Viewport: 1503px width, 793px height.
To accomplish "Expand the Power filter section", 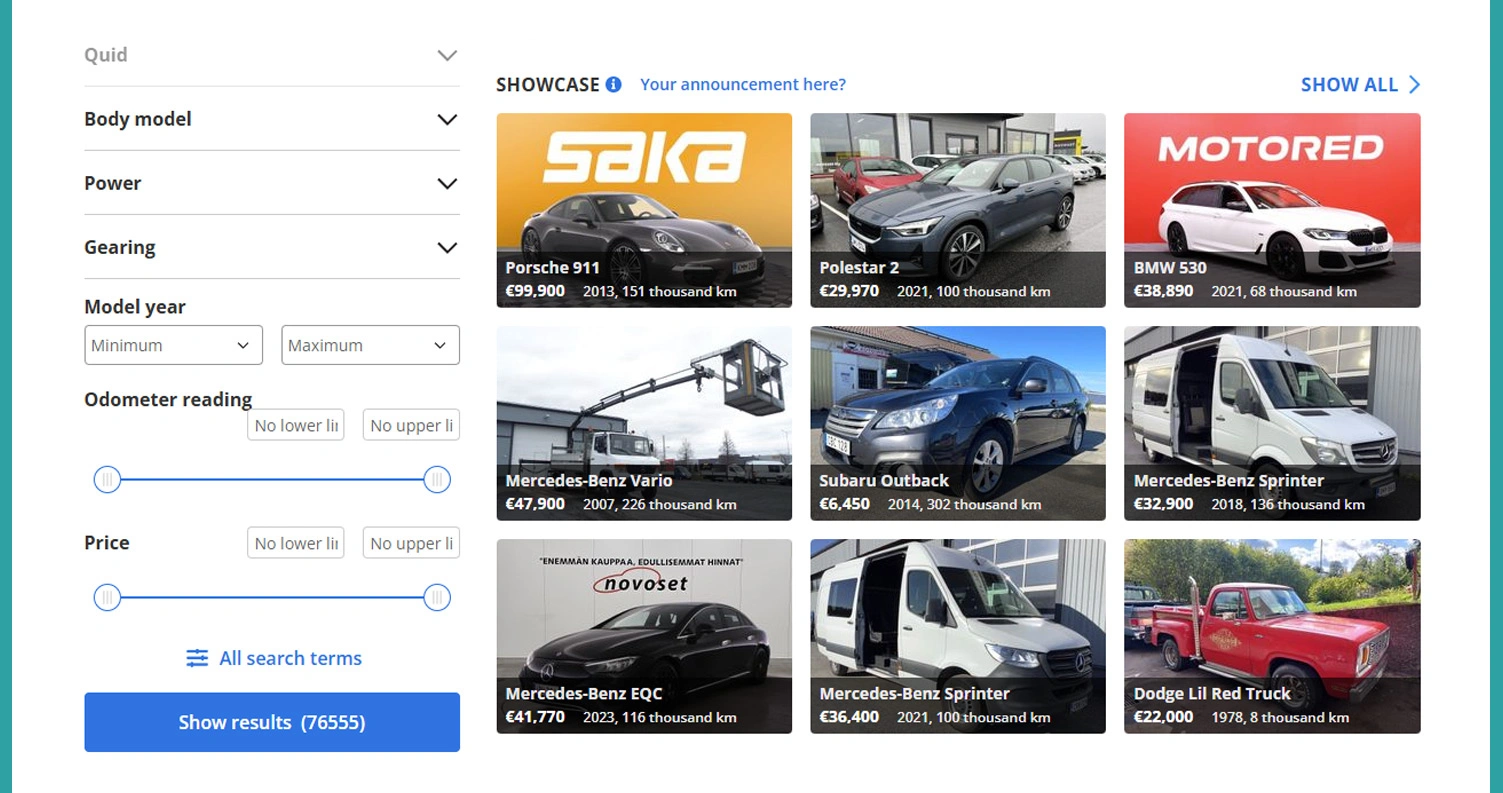I will [x=447, y=183].
